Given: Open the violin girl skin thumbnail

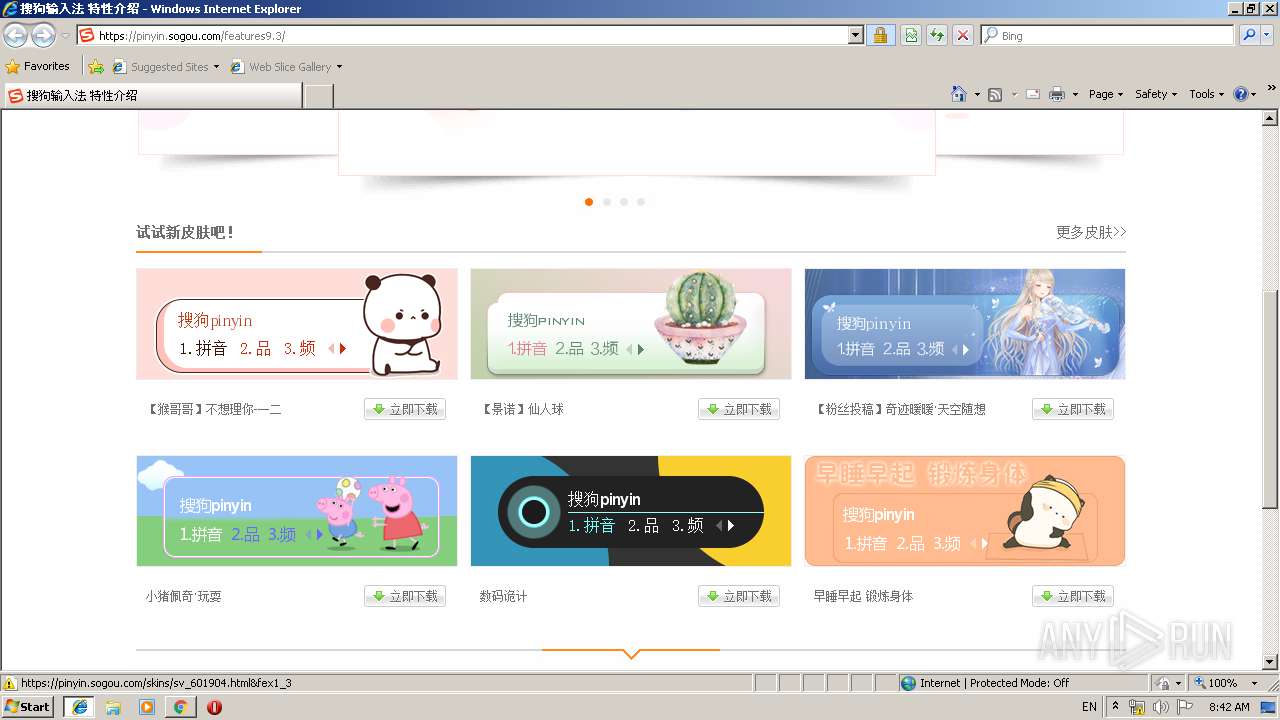Looking at the screenshot, I should click(965, 324).
